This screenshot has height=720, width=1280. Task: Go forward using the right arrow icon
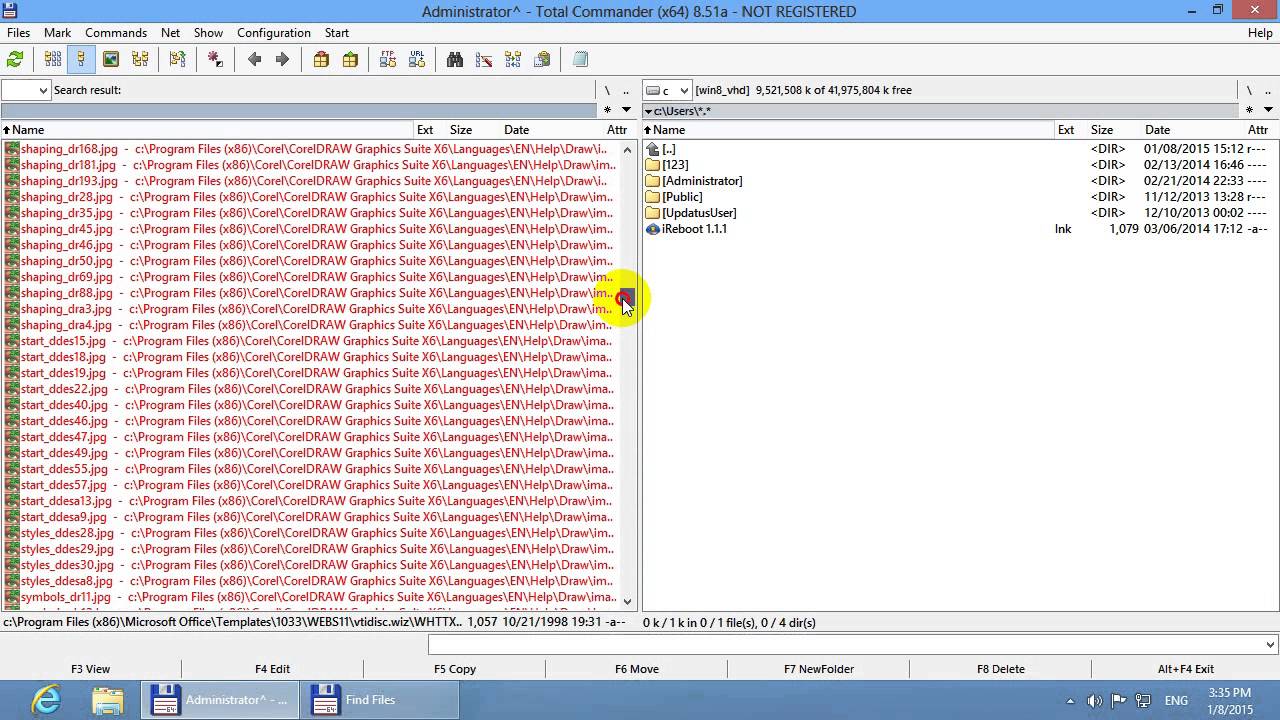coord(282,59)
